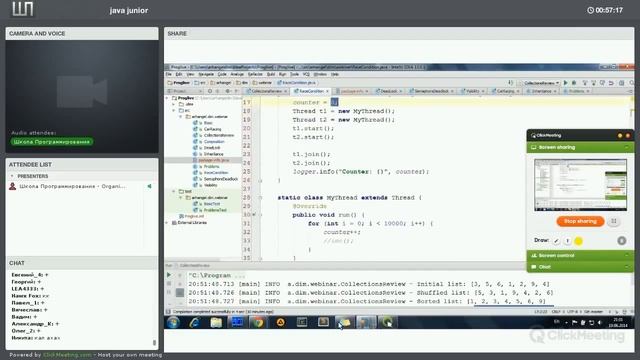The image size is (640, 360).
Task: Select the pencil draw tool in ClickMeeting
Action: click(556, 241)
